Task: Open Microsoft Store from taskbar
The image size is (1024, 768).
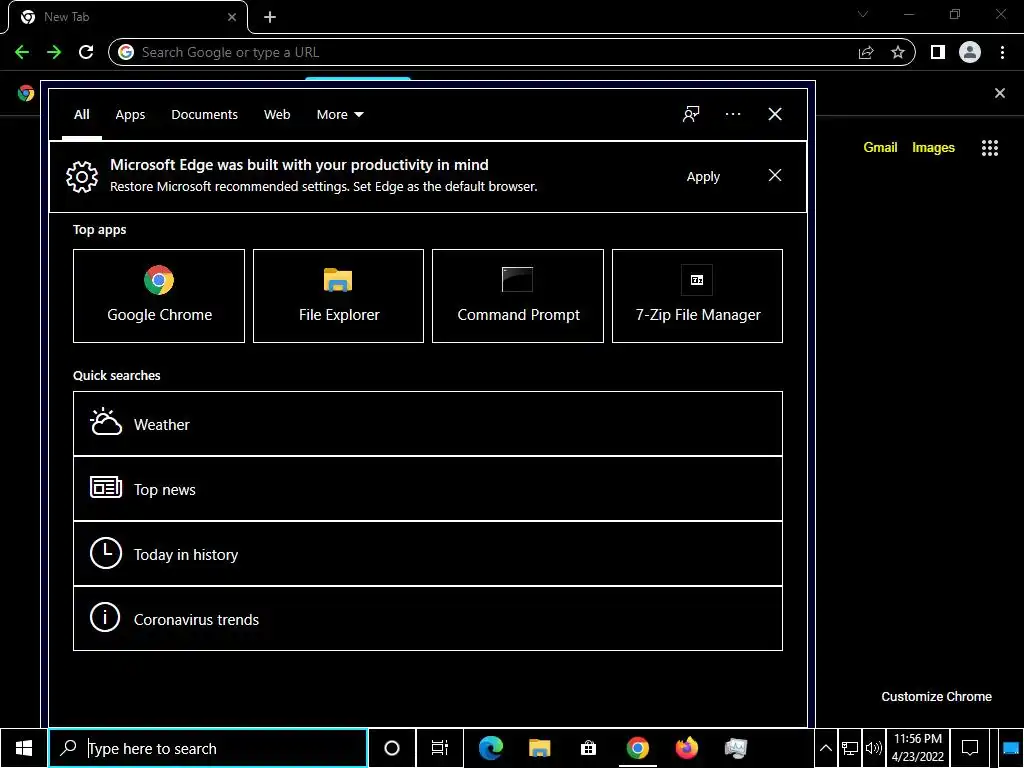Action: click(588, 748)
